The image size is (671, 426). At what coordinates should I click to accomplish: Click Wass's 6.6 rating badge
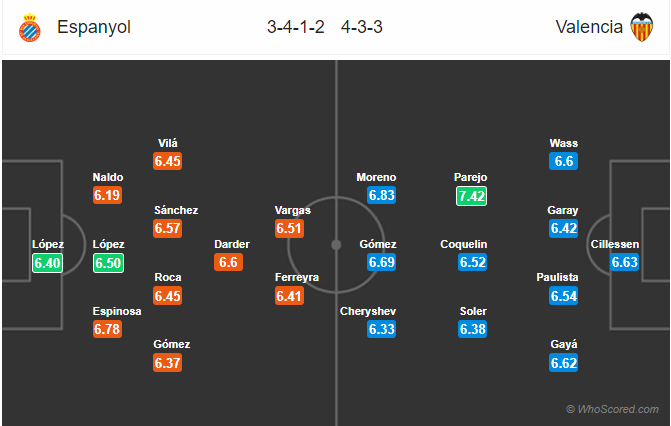[x=563, y=161]
